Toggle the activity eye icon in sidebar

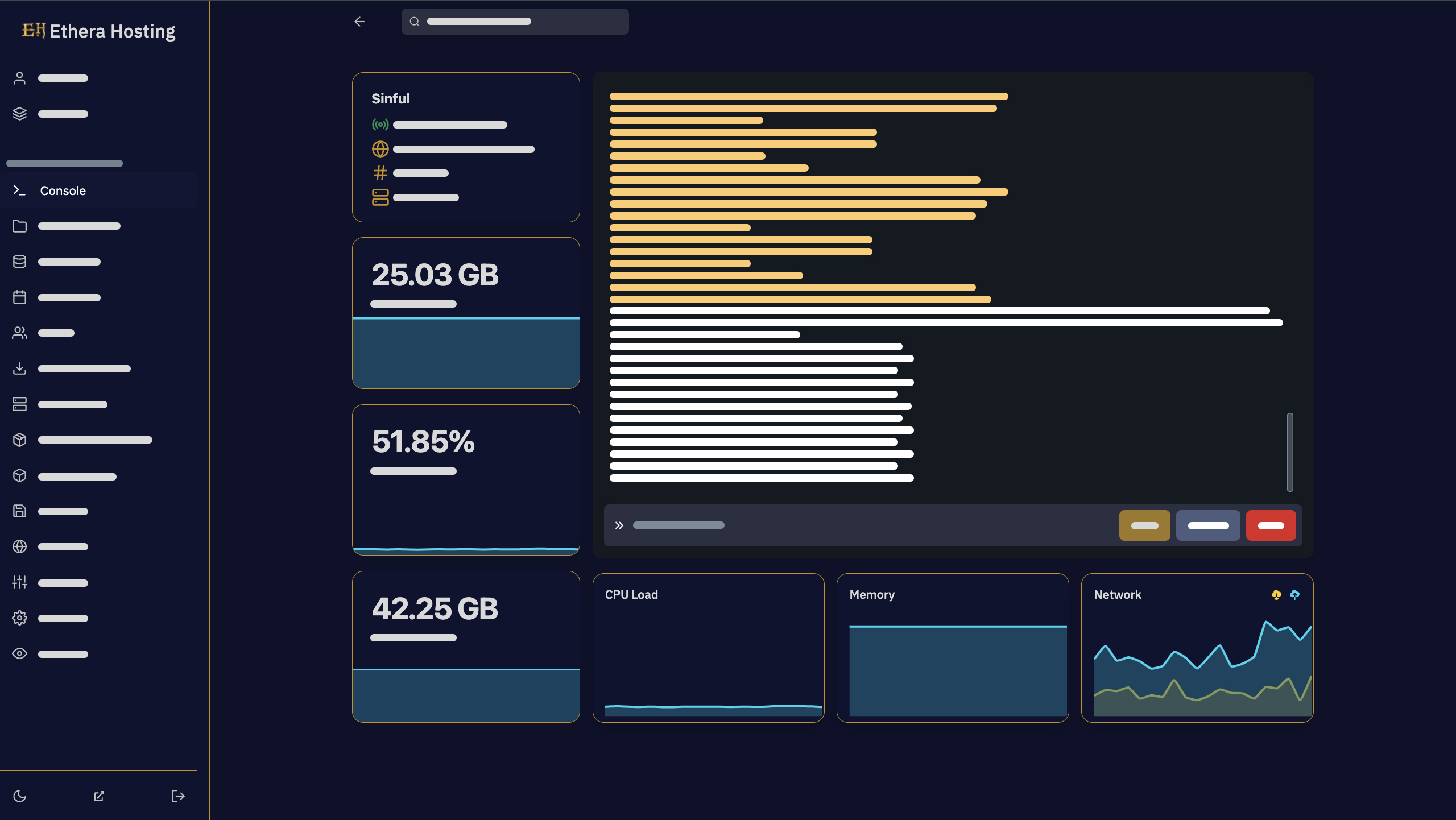[20, 653]
